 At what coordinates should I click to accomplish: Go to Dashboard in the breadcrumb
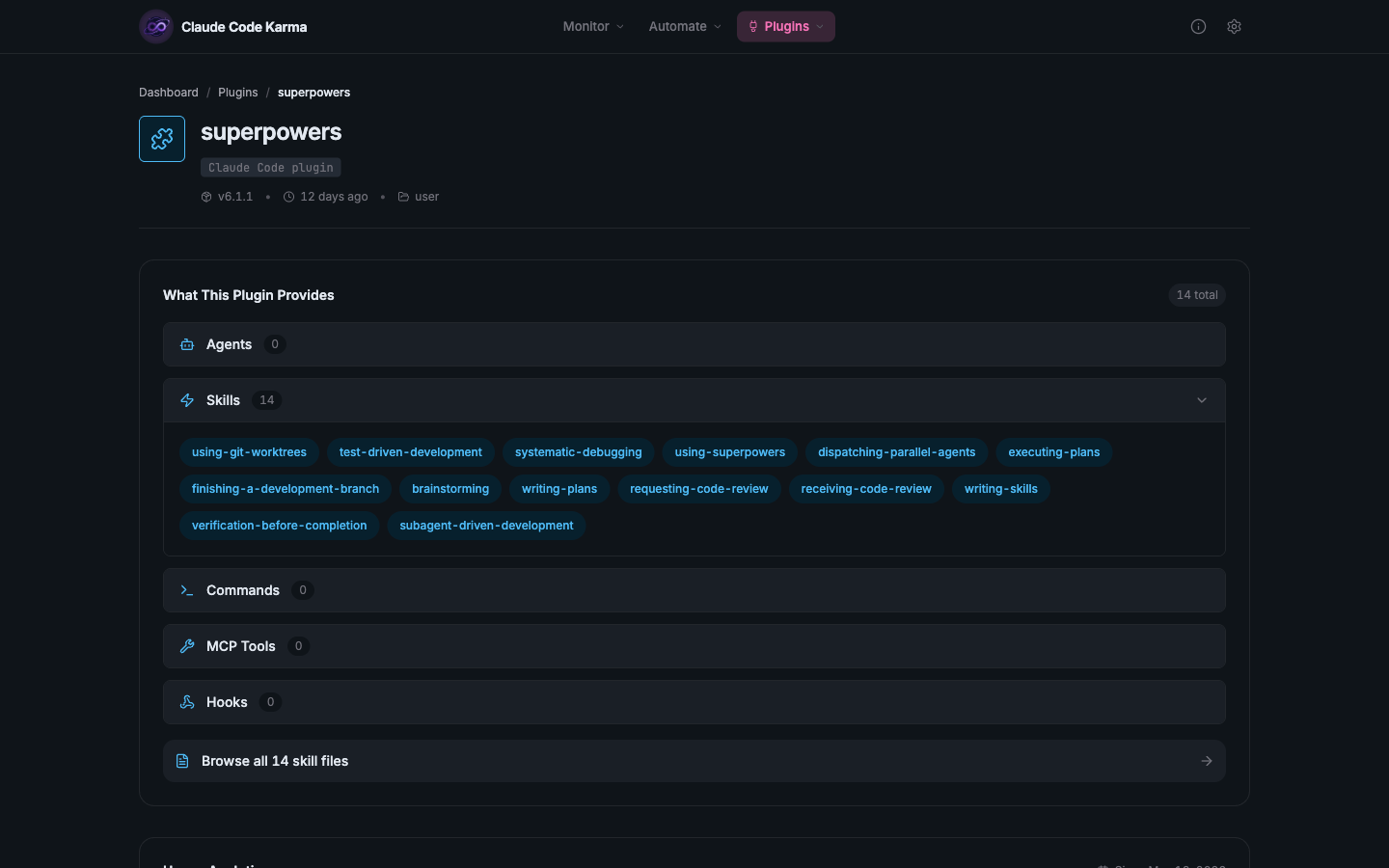169,93
